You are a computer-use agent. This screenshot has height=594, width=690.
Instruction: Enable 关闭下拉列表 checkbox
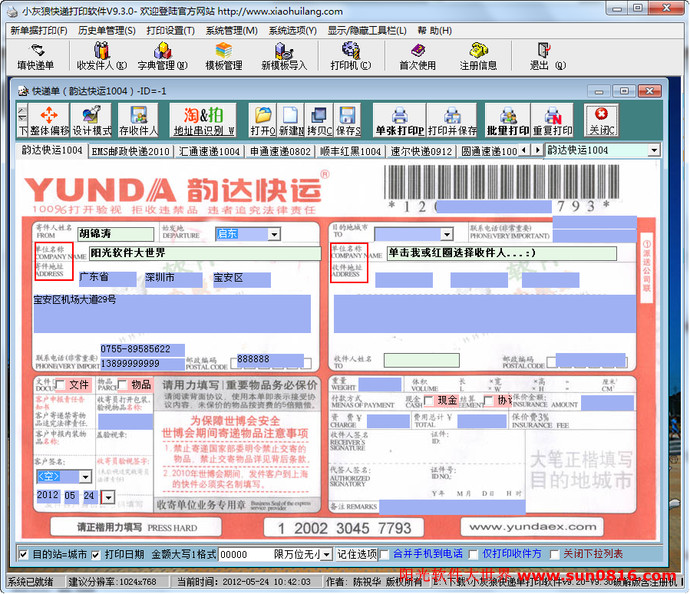click(554, 555)
